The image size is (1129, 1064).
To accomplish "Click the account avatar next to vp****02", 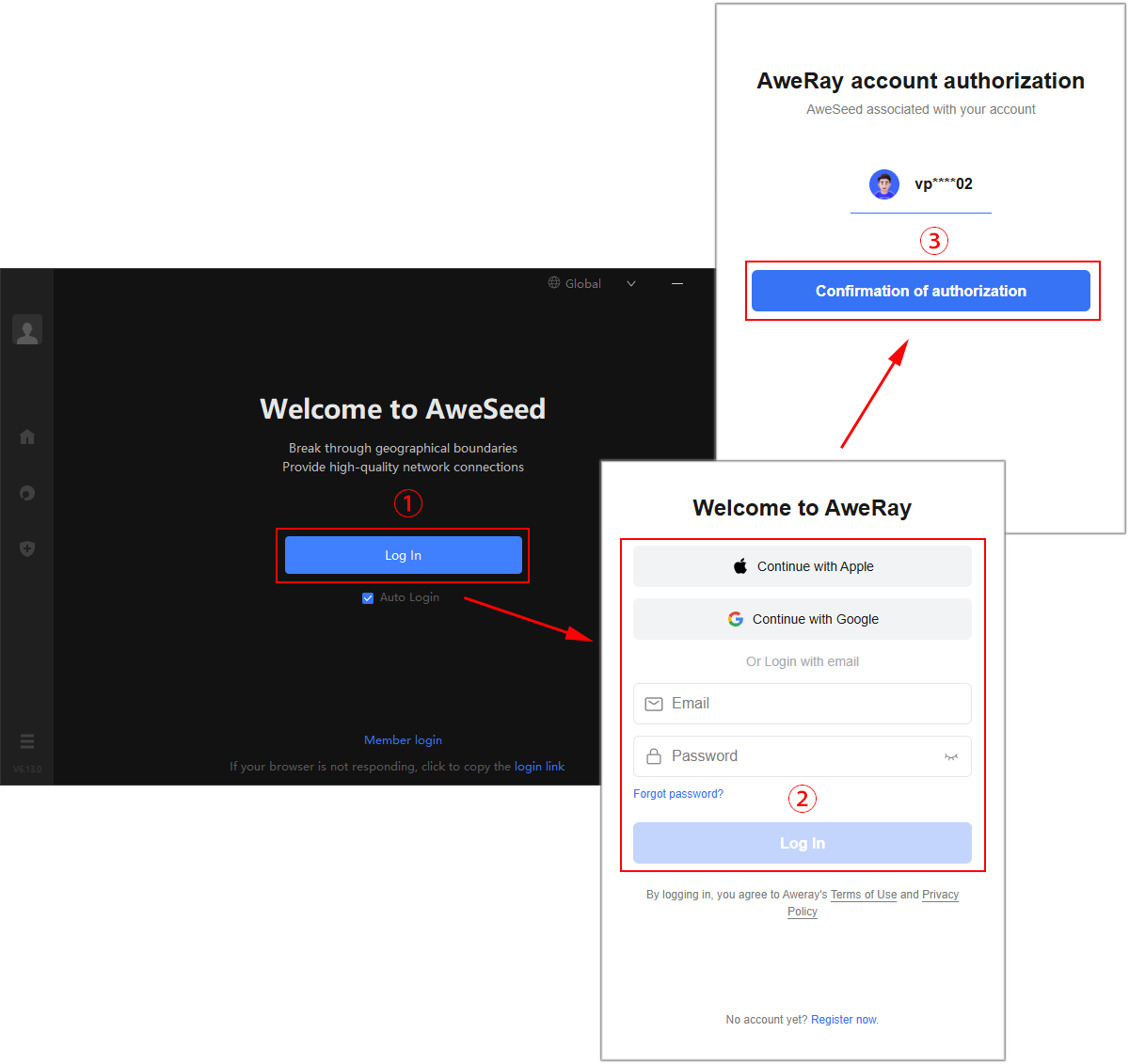I will (x=884, y=184).
